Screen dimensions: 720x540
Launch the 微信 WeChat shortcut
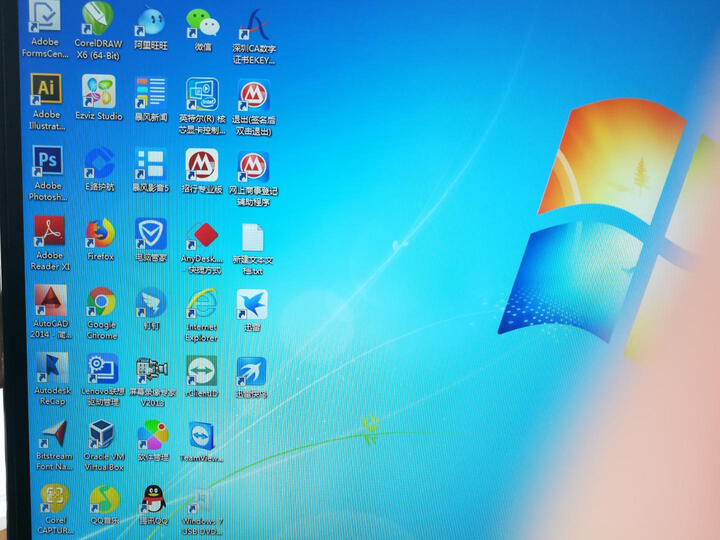[203, 23]
